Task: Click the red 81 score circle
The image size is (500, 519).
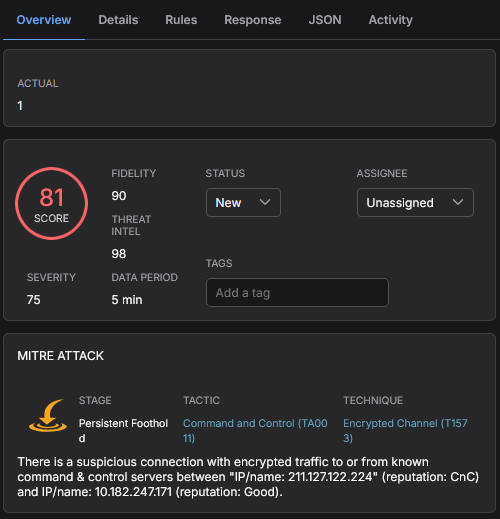Action: tap(52, 203)
